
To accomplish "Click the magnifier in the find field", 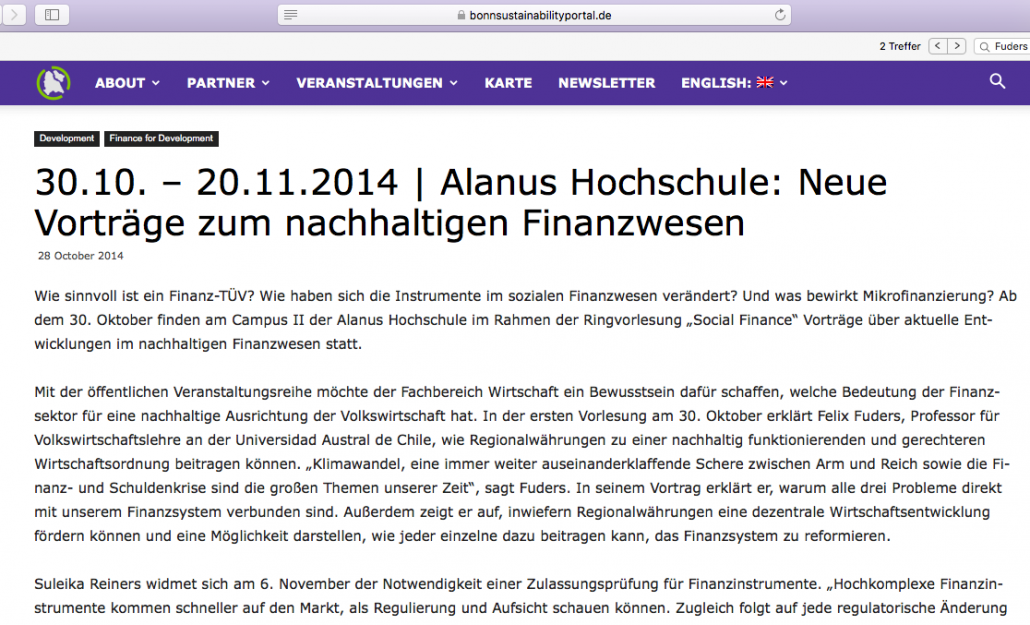I will click(x=984, y=47).
